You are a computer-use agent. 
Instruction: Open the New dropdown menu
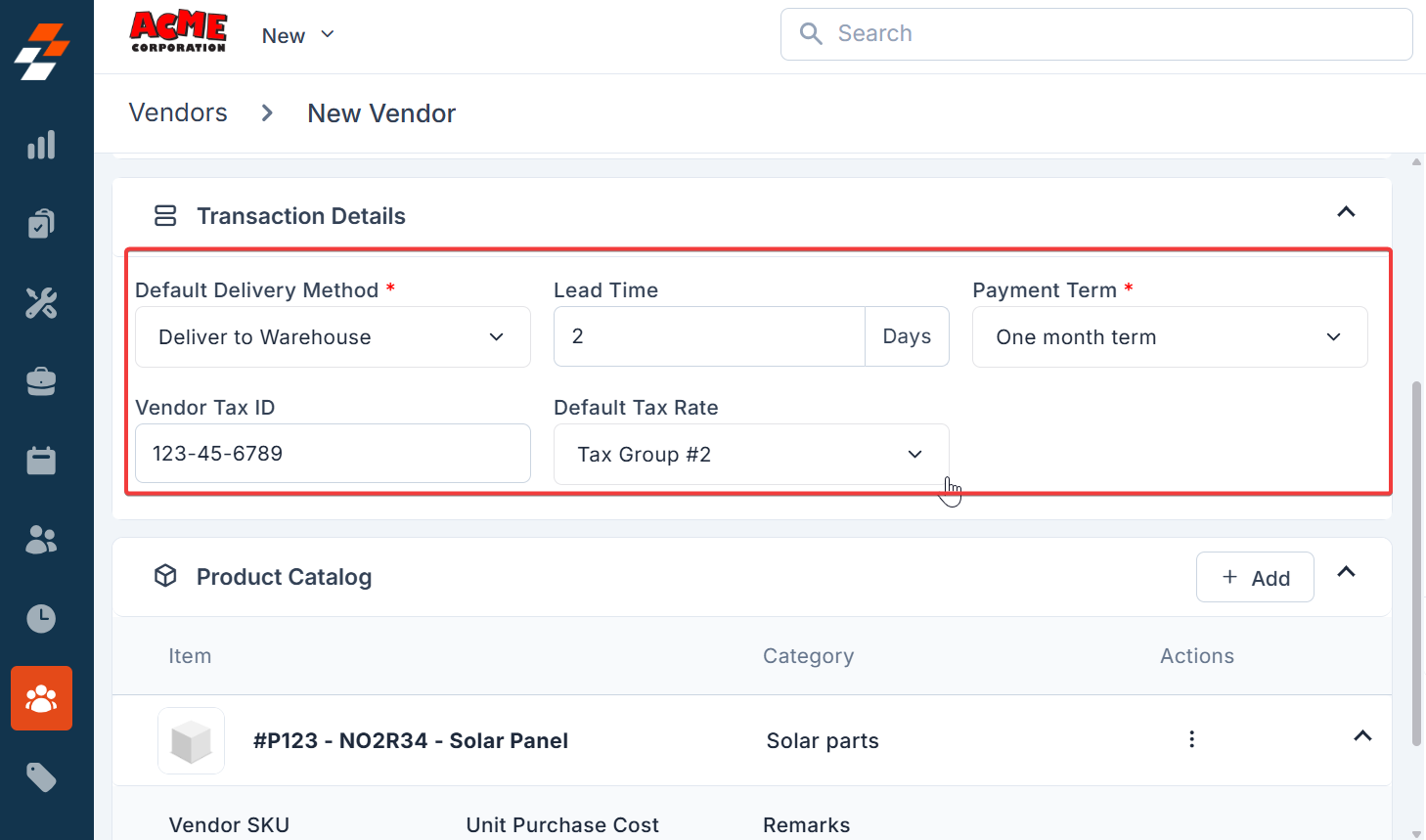pyautogui.click(x=298, y=36)
